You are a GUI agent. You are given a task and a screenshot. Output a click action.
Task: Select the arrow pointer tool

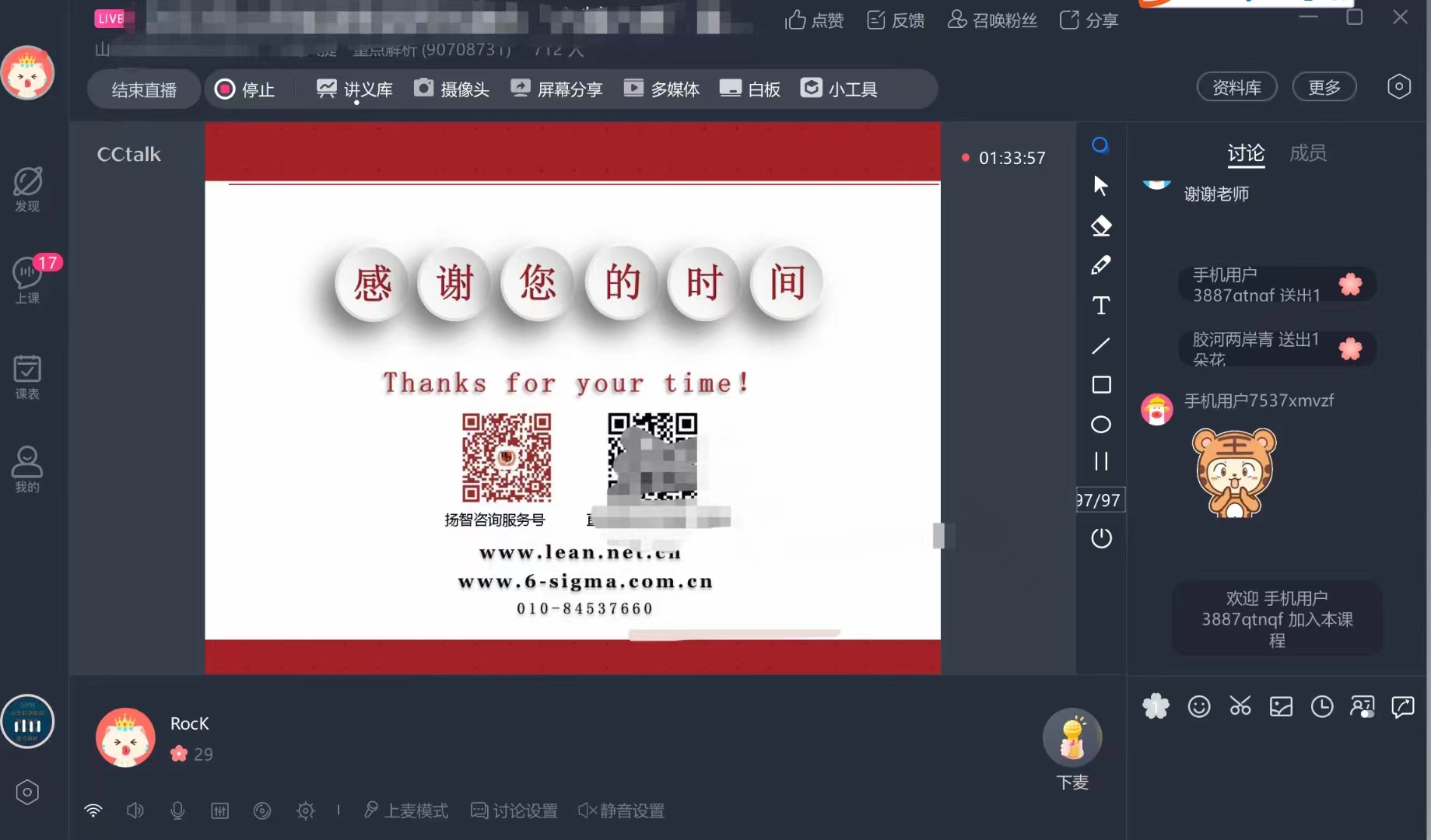pos(1100,185)
